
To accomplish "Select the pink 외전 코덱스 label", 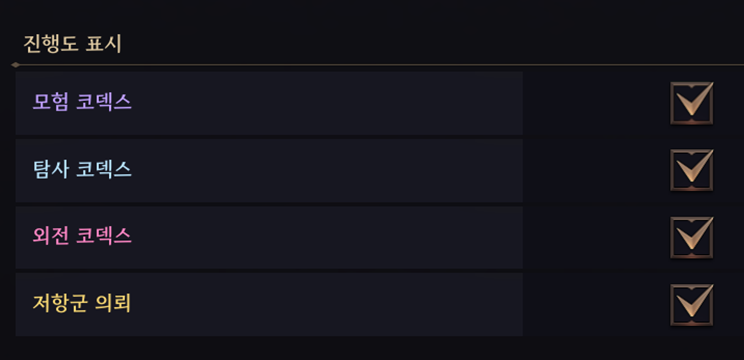I will [82, 236].
